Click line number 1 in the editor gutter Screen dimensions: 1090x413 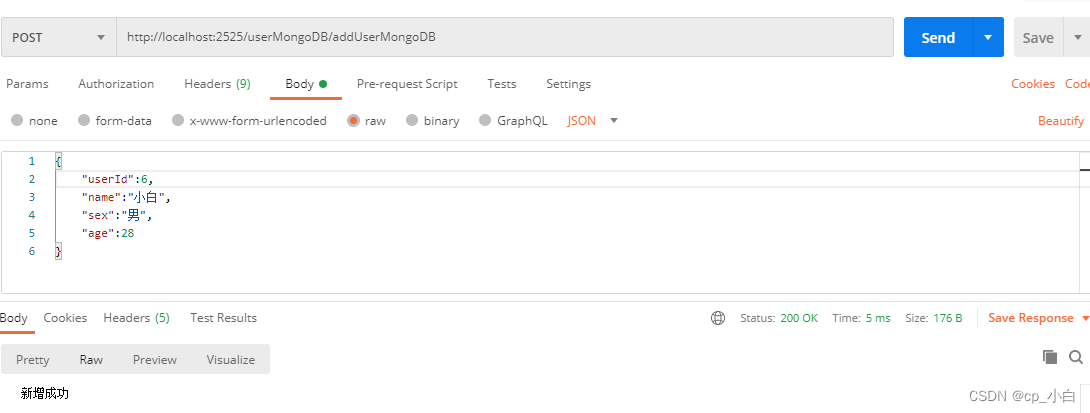tap(31, 161)
